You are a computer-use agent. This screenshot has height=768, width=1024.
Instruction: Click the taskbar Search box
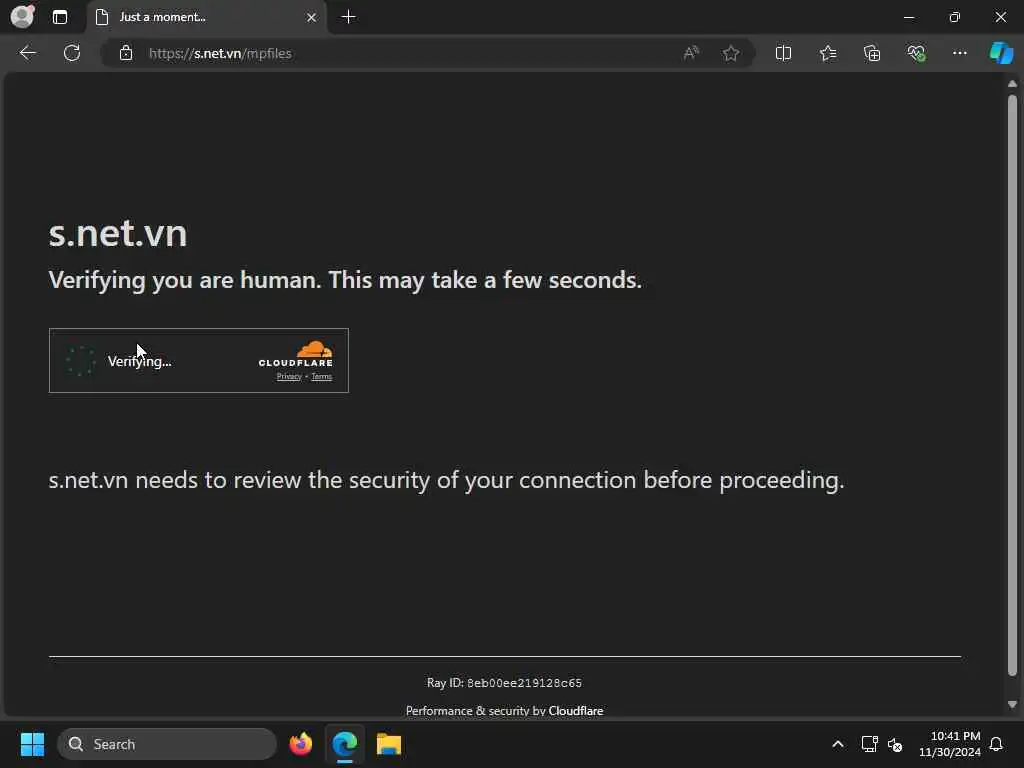pyautogui.click(x=167, y=744)
